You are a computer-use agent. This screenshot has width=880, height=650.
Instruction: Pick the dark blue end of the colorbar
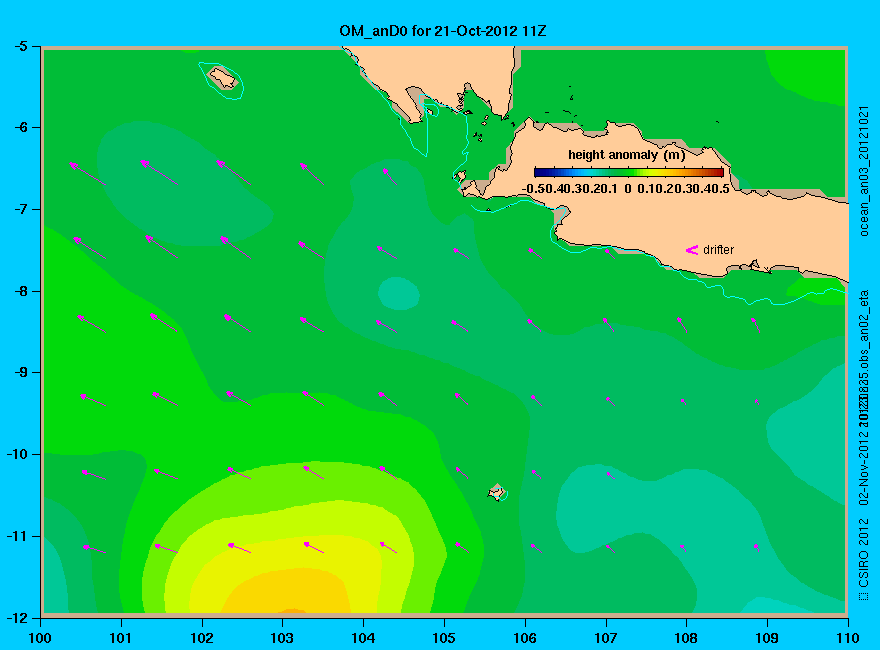pos(539,172)
